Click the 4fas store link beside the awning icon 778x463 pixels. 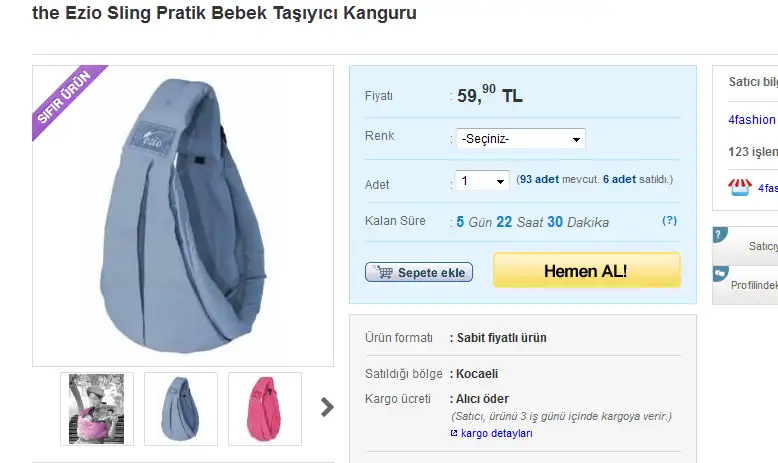pos(768,188)
